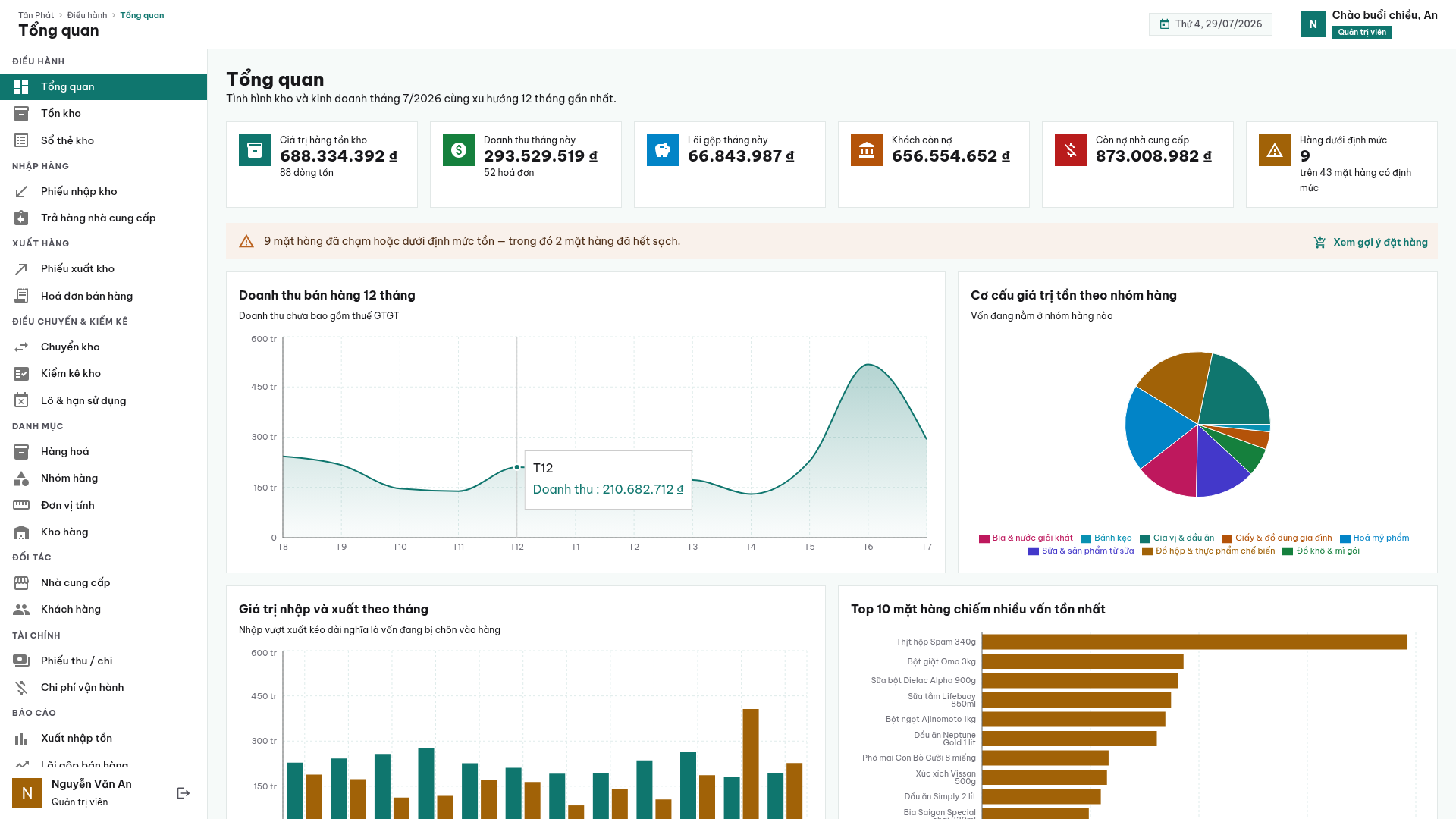Click the Hoá mỹ phẩm legend color swatch
The image size is (1456, 819).
point(1345,539)
